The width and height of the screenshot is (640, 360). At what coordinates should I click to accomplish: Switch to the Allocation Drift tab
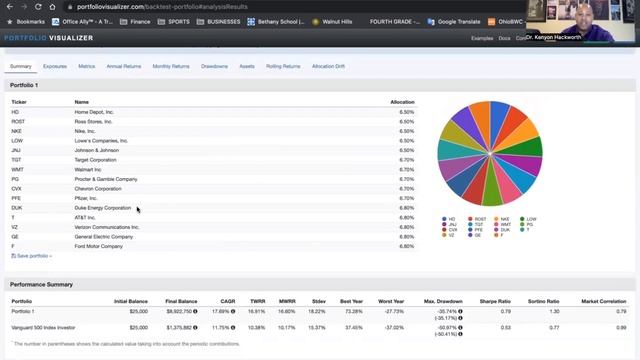[x=328, y=66]
